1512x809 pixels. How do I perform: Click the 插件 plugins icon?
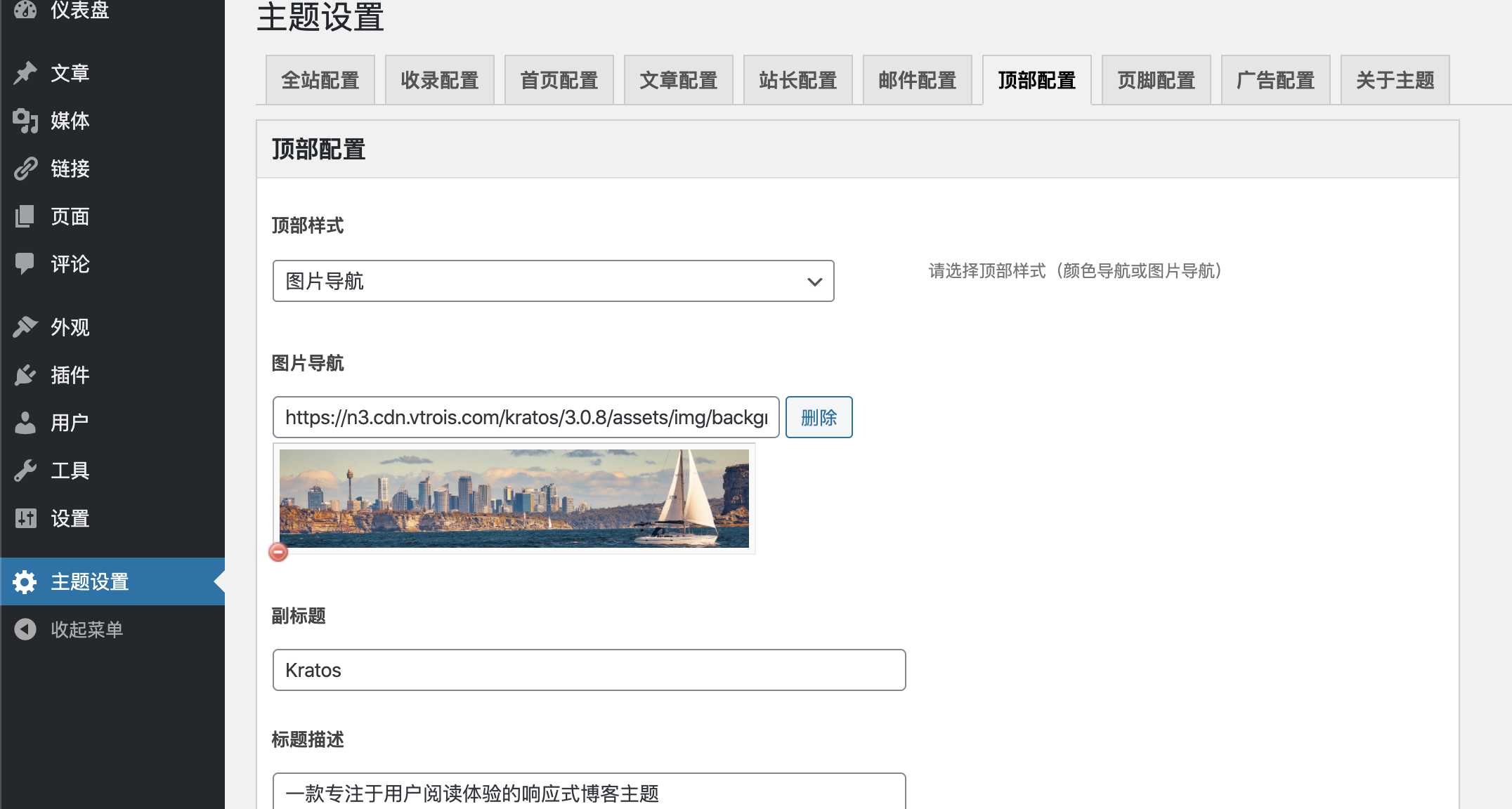[x=26, y=375]
